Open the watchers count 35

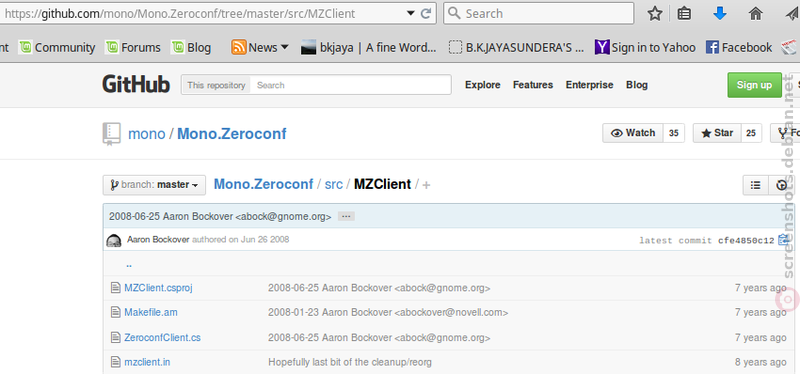click(673, 133)
